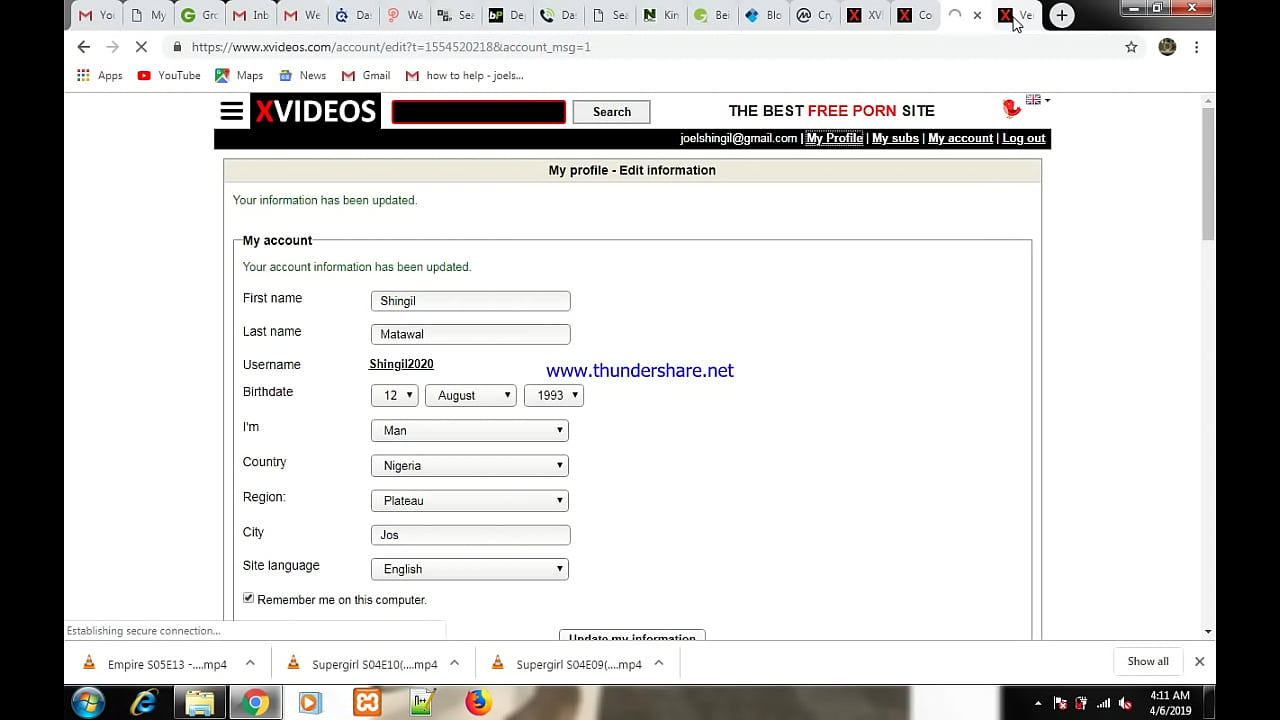Screen dimensions: 1280x720
Task: Open a new browser tab
Action: tap(1062, 15)
